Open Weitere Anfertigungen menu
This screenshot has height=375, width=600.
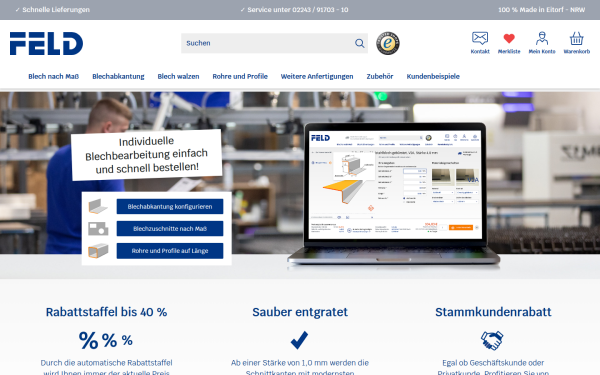(x=317, y=77)
